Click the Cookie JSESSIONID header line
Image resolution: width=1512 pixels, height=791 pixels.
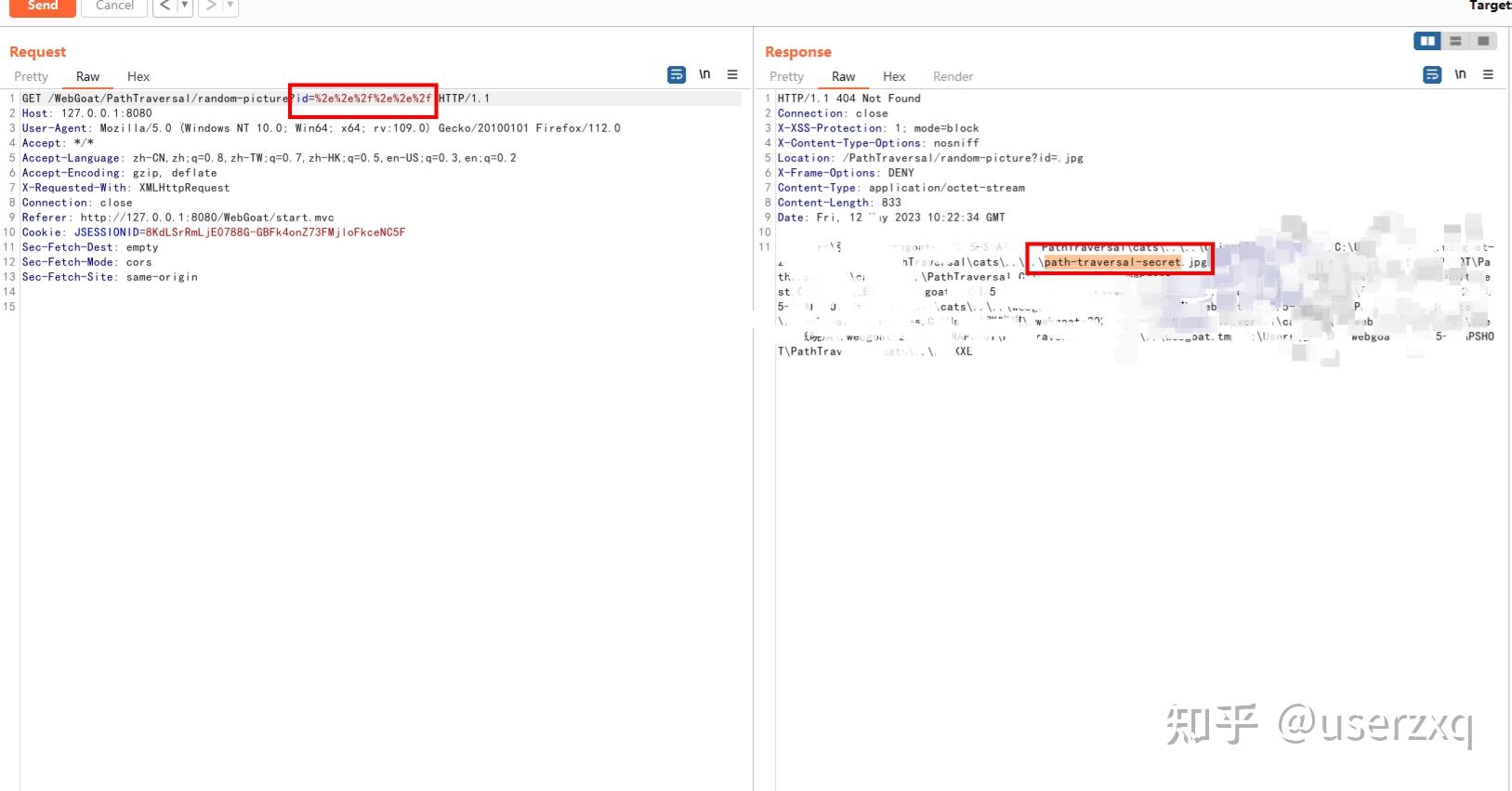(214, 232)
